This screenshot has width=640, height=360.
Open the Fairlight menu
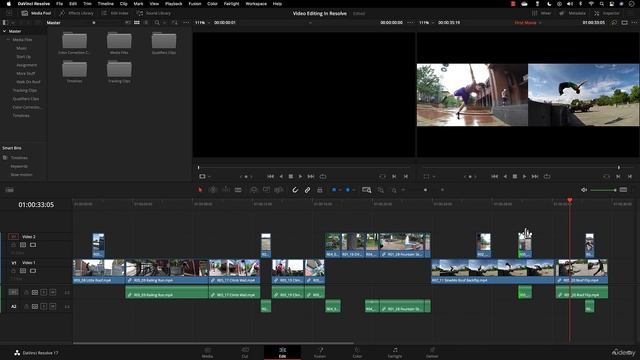coord(231,4)
